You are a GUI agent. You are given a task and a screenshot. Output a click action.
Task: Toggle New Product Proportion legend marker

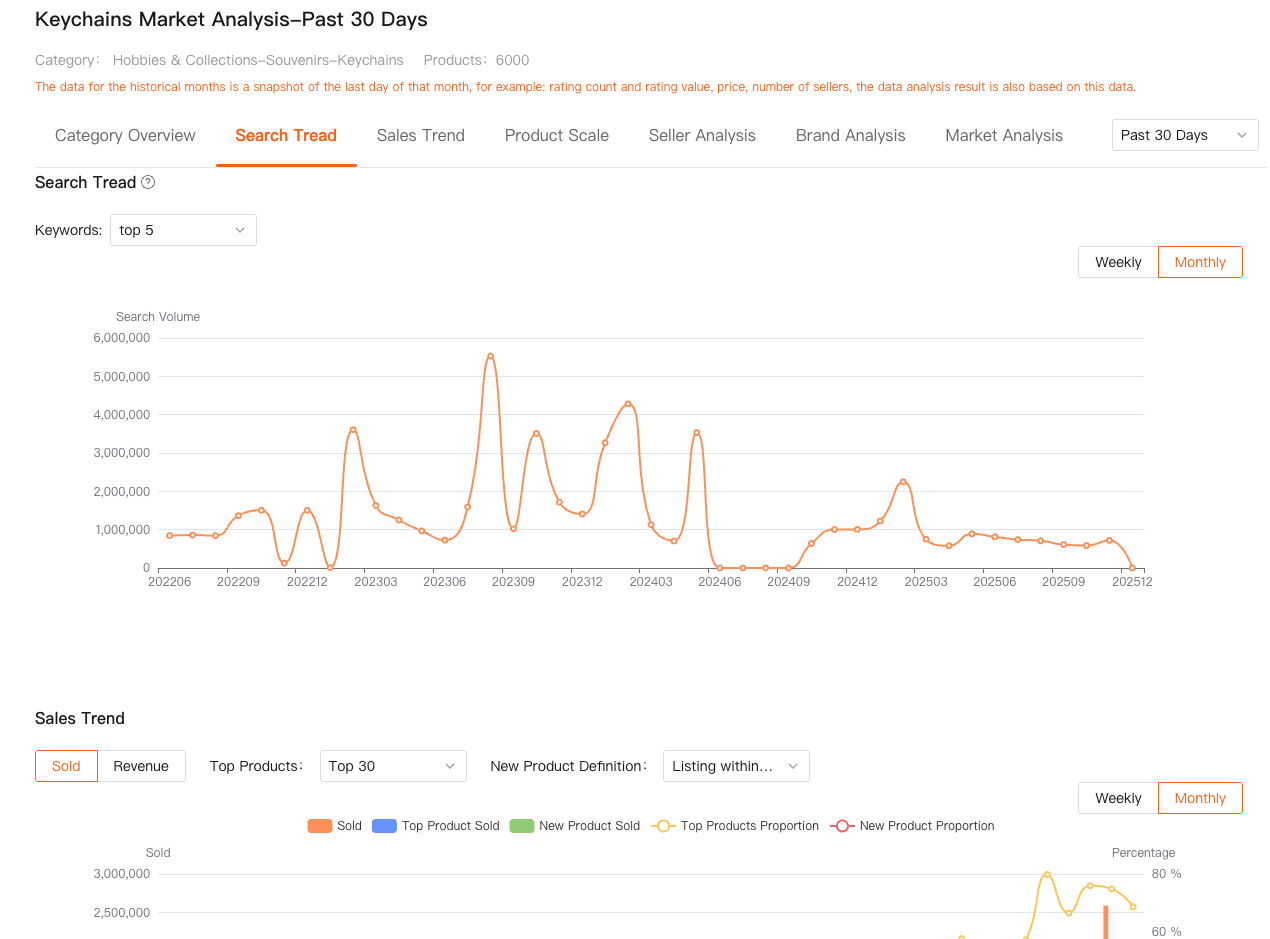(x=842, y=826)
